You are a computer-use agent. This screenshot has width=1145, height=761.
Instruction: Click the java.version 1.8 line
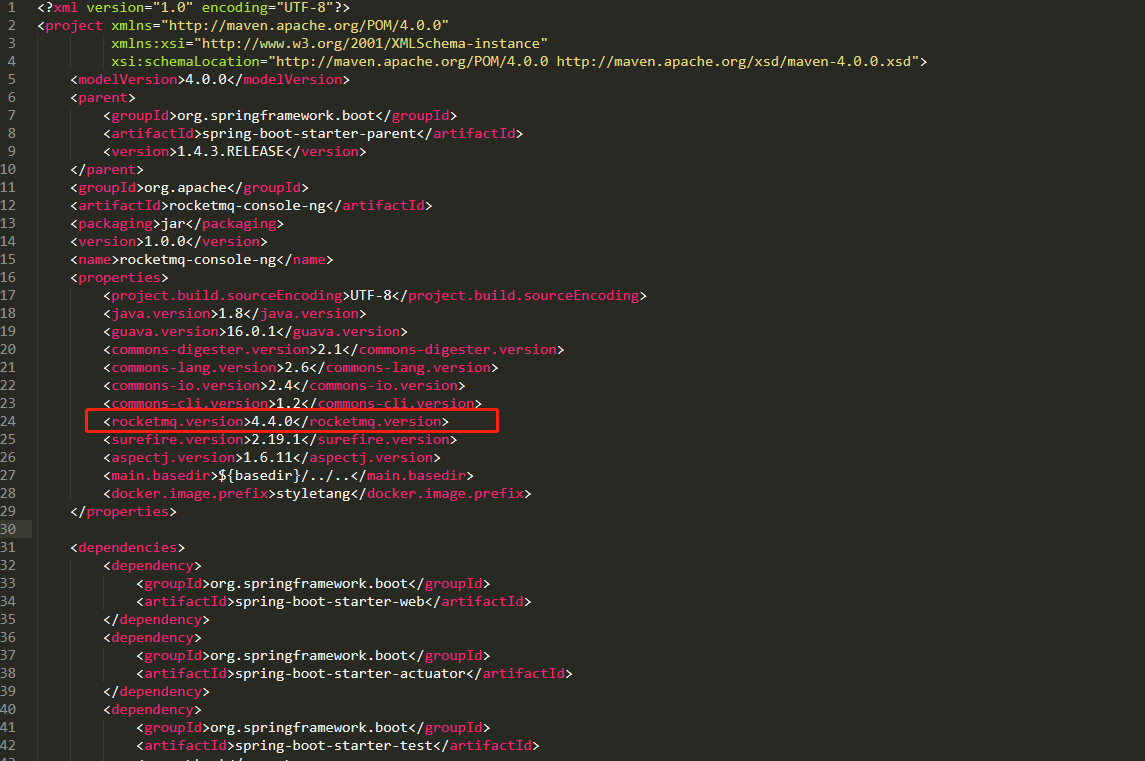pyautogui.click(x=234, y=313)
